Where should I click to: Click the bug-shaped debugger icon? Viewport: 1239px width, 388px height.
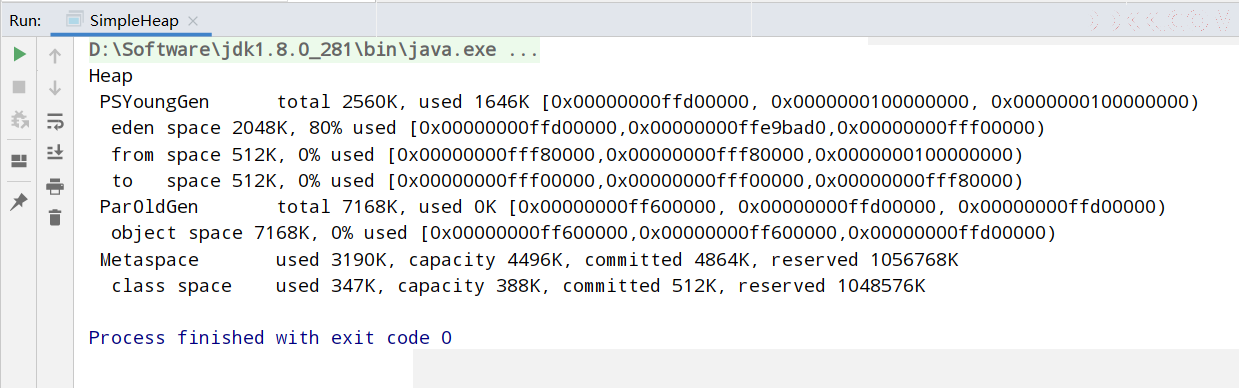pos(19,120)
